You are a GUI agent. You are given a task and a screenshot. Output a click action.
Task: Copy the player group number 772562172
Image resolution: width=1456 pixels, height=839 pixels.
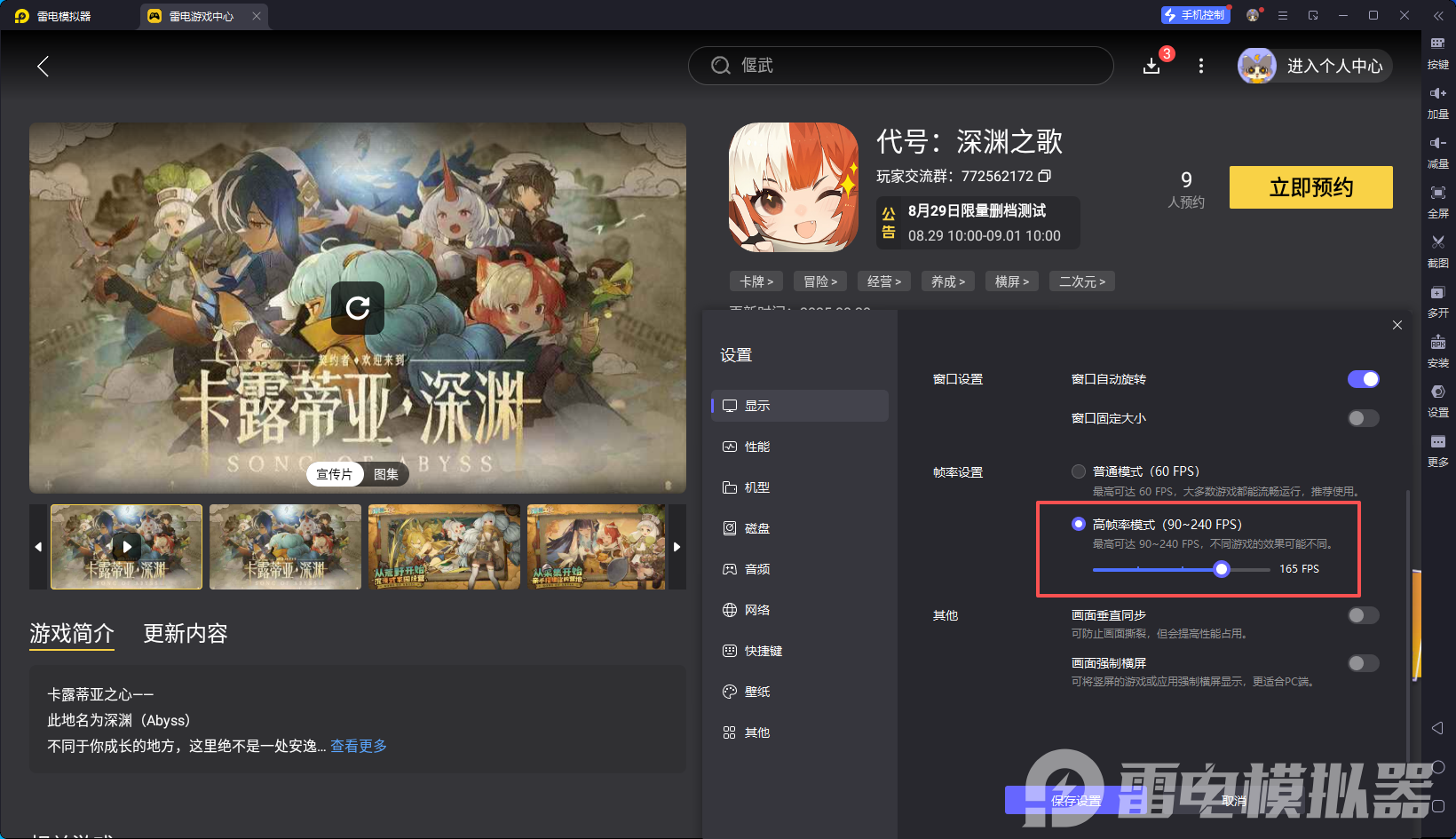(x=1045, y=176)
